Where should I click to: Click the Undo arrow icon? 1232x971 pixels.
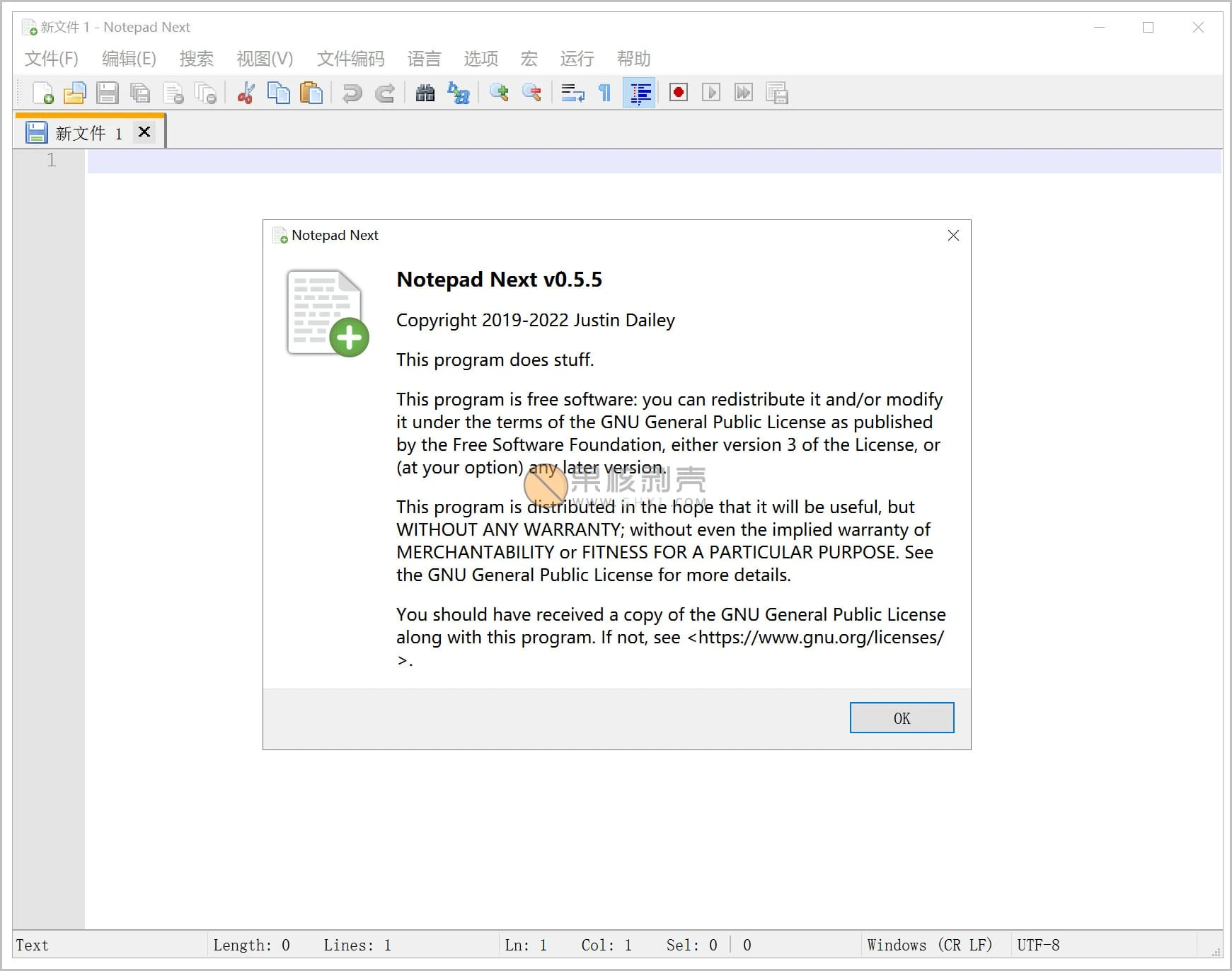[352, 93]
